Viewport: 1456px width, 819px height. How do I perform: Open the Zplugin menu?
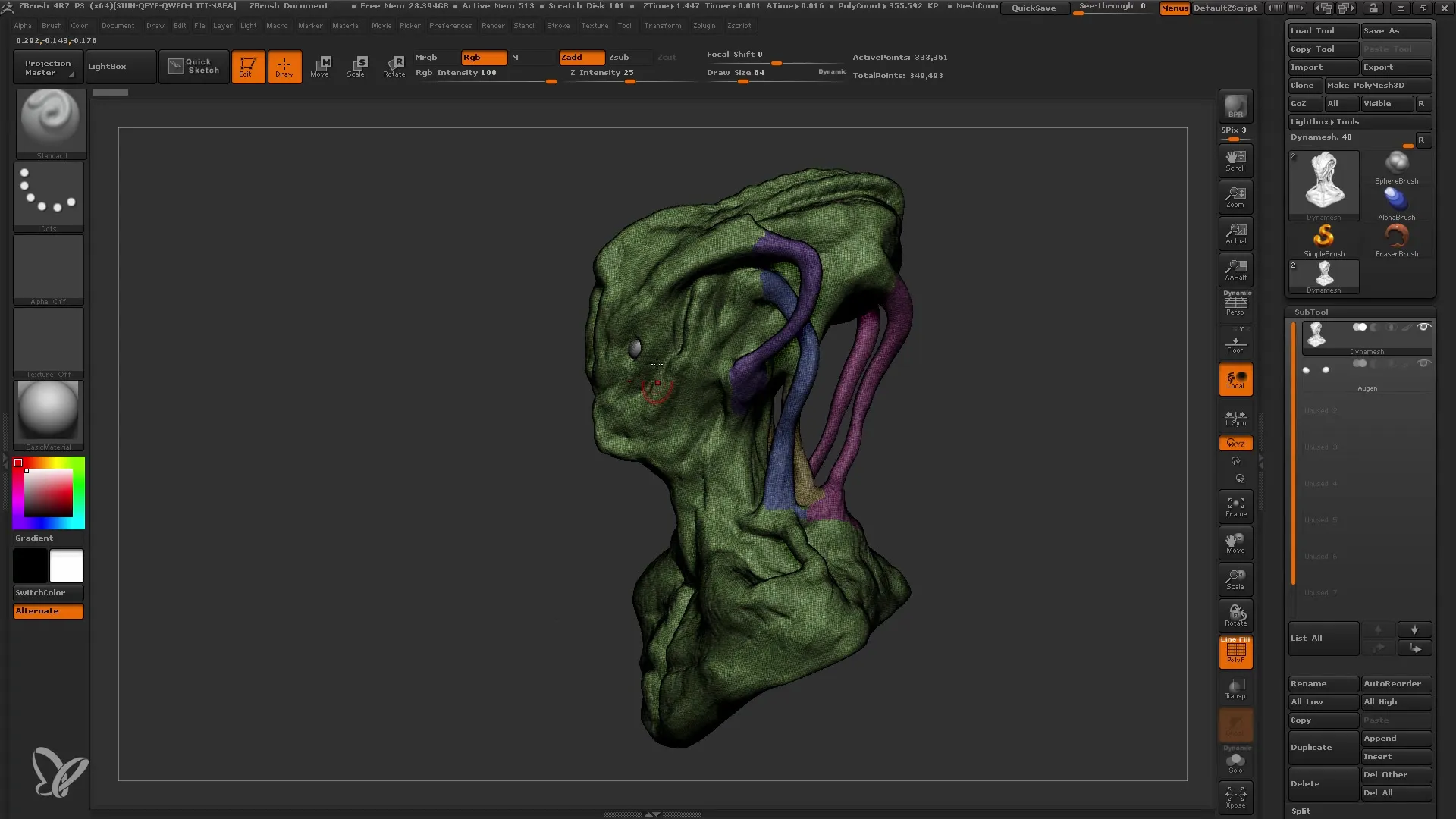click(704, 26)
